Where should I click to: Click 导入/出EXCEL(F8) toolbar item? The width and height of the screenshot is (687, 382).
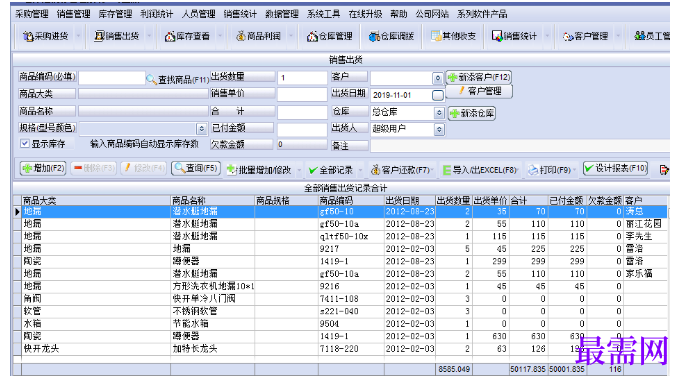(x=479, y=170)
